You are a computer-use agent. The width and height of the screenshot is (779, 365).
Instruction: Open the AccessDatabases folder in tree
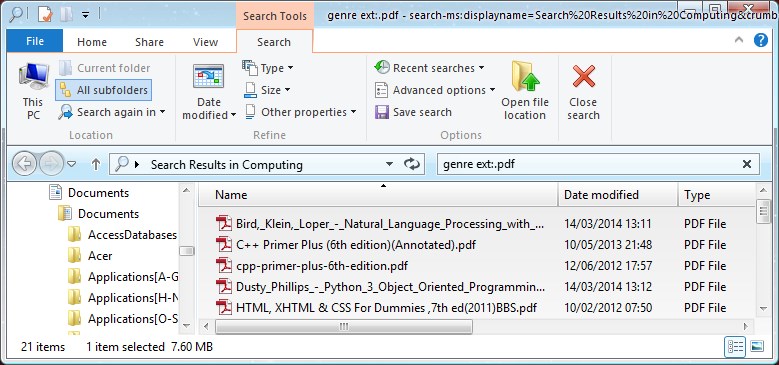132,235
